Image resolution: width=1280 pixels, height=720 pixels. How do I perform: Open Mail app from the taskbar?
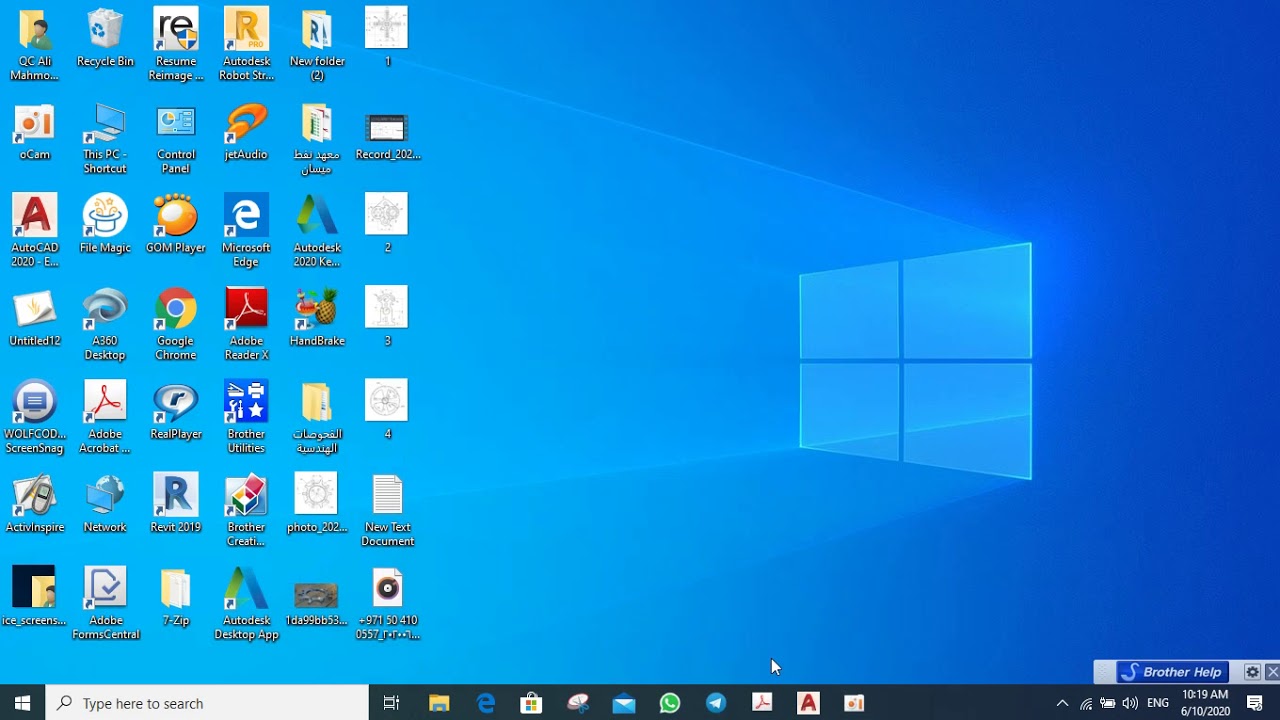624,703
